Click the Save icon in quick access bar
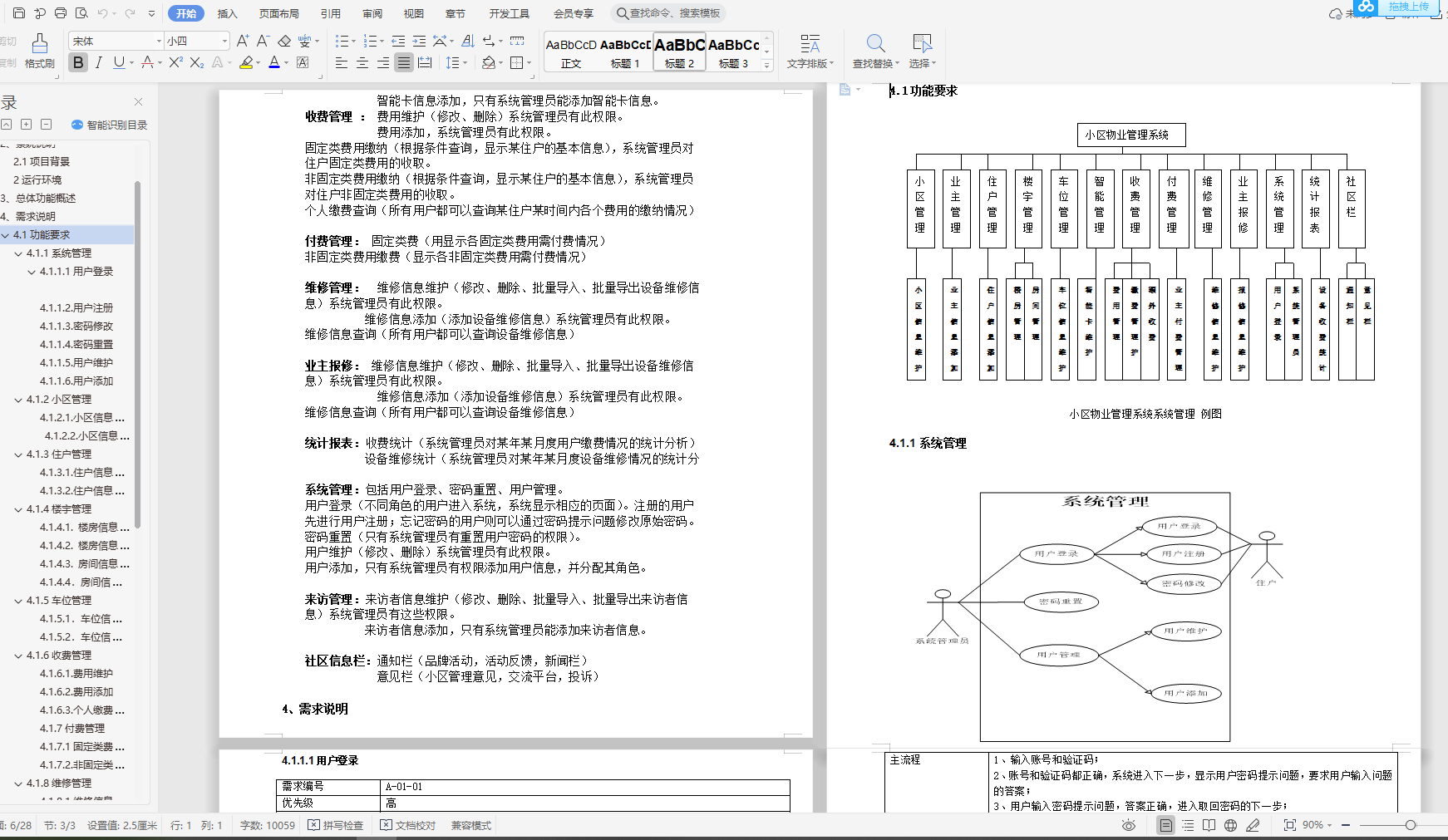 tap(19, 13)
